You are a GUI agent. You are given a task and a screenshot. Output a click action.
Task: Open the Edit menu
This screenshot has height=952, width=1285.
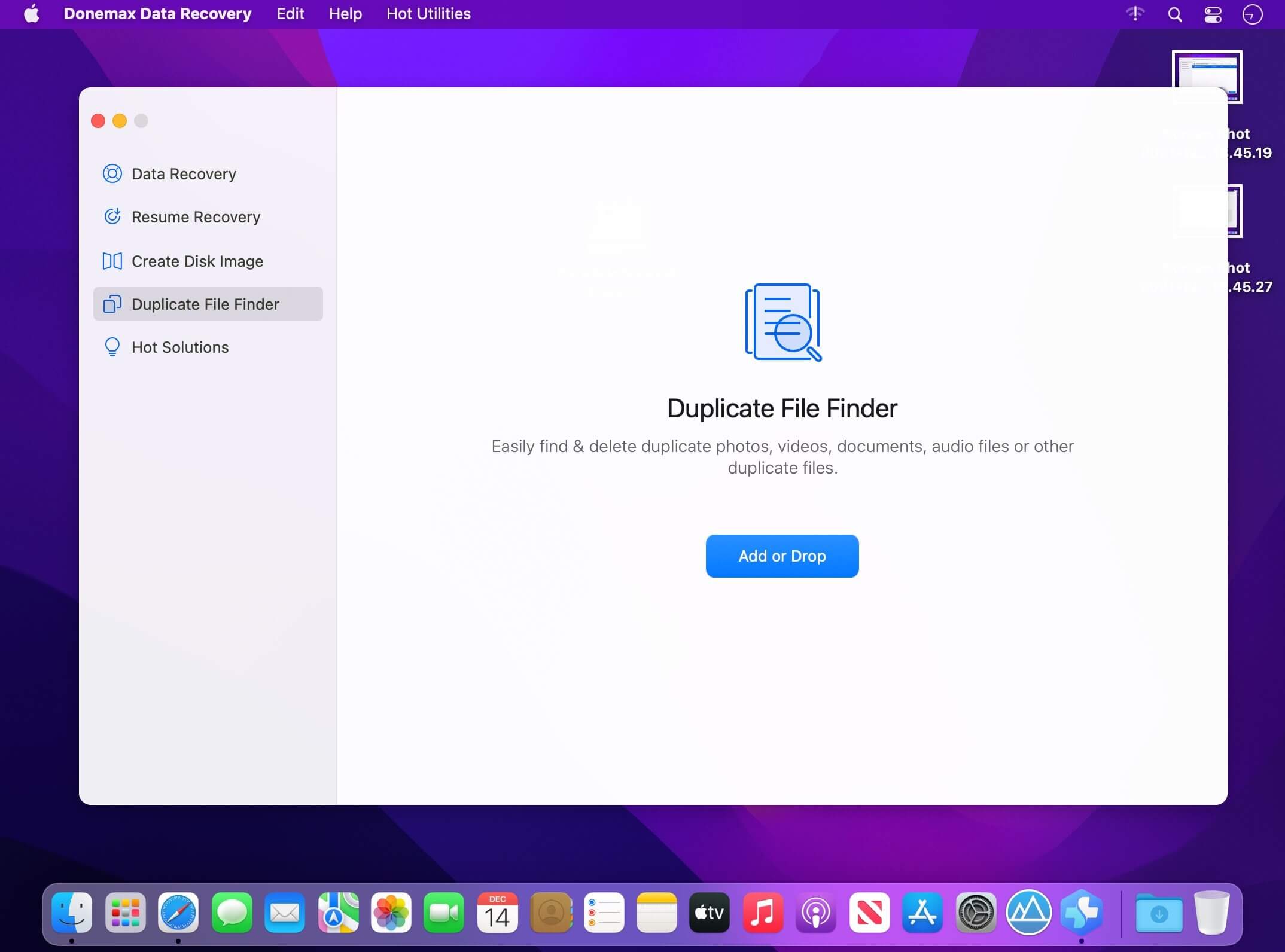(290, 14)
